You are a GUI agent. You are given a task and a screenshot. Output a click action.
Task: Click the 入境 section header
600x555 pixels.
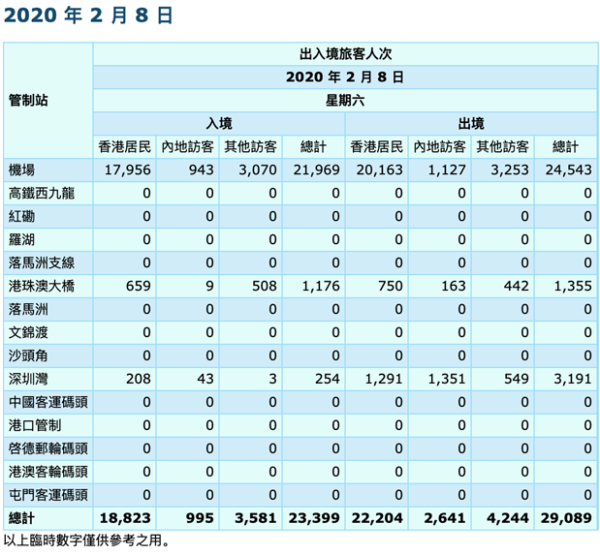219,123
